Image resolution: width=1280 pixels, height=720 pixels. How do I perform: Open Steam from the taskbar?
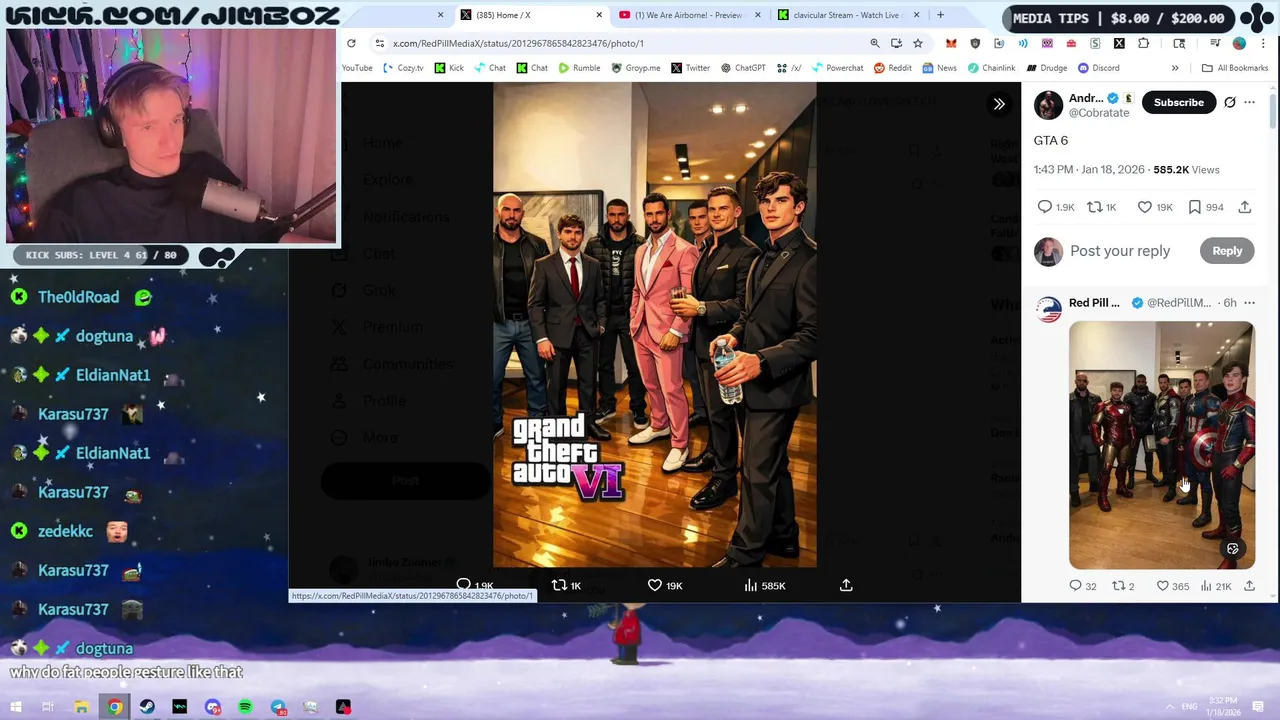[147, 707]
